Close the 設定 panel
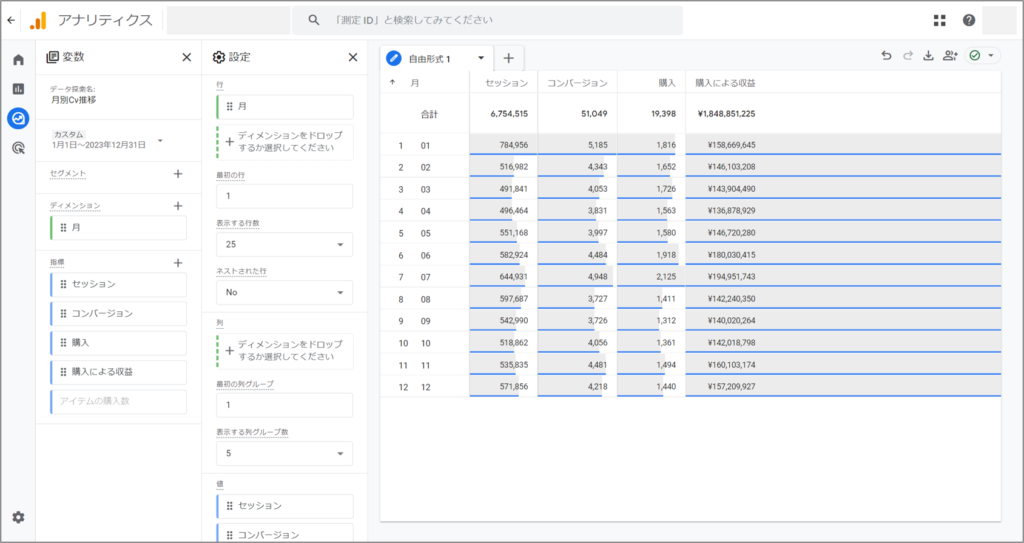 [353, 58]
